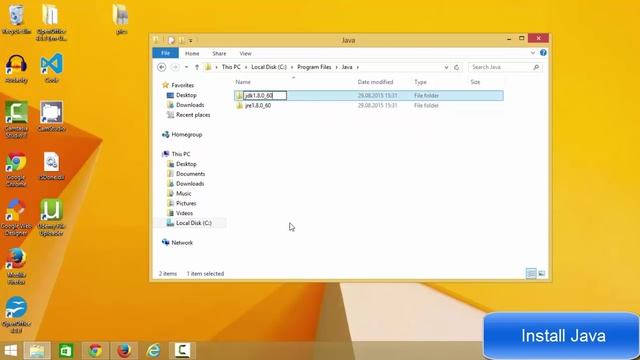
Task: Select Network in navigation pane
Action: (x=182, y=242)
